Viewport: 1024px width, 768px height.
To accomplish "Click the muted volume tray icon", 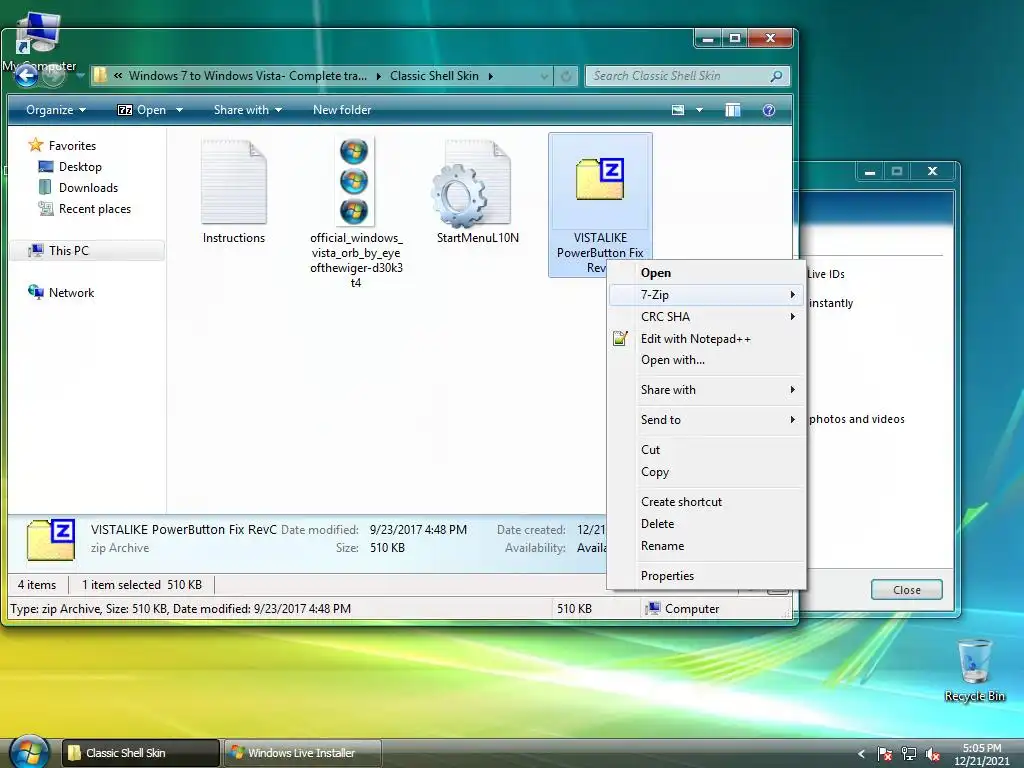I will pos(933,754).
